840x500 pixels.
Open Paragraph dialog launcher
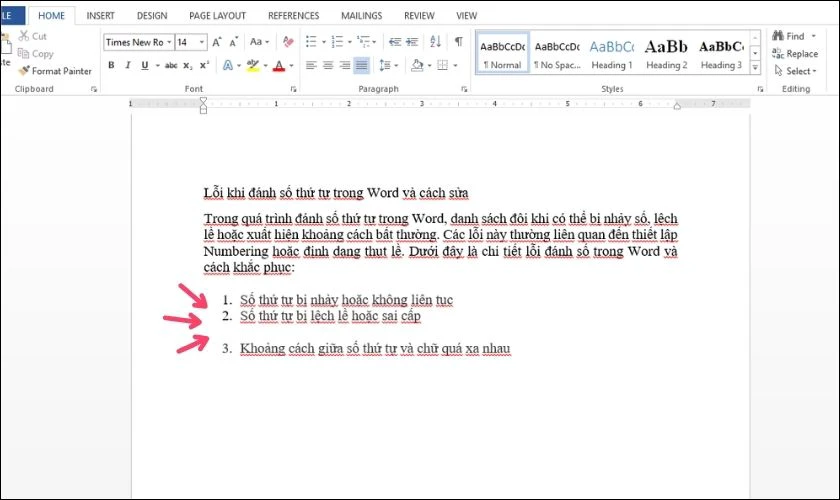(x=464, y=89)
